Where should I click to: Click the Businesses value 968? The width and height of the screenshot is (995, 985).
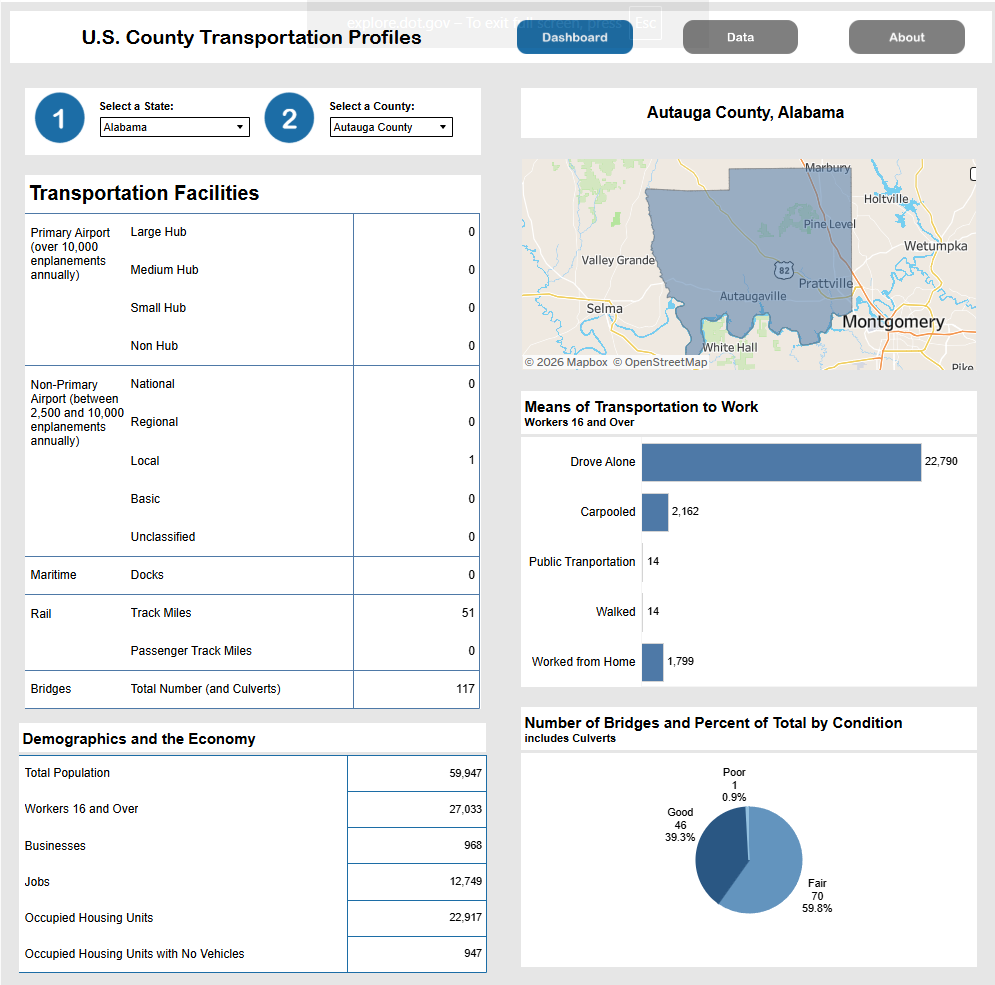[473, 845]
